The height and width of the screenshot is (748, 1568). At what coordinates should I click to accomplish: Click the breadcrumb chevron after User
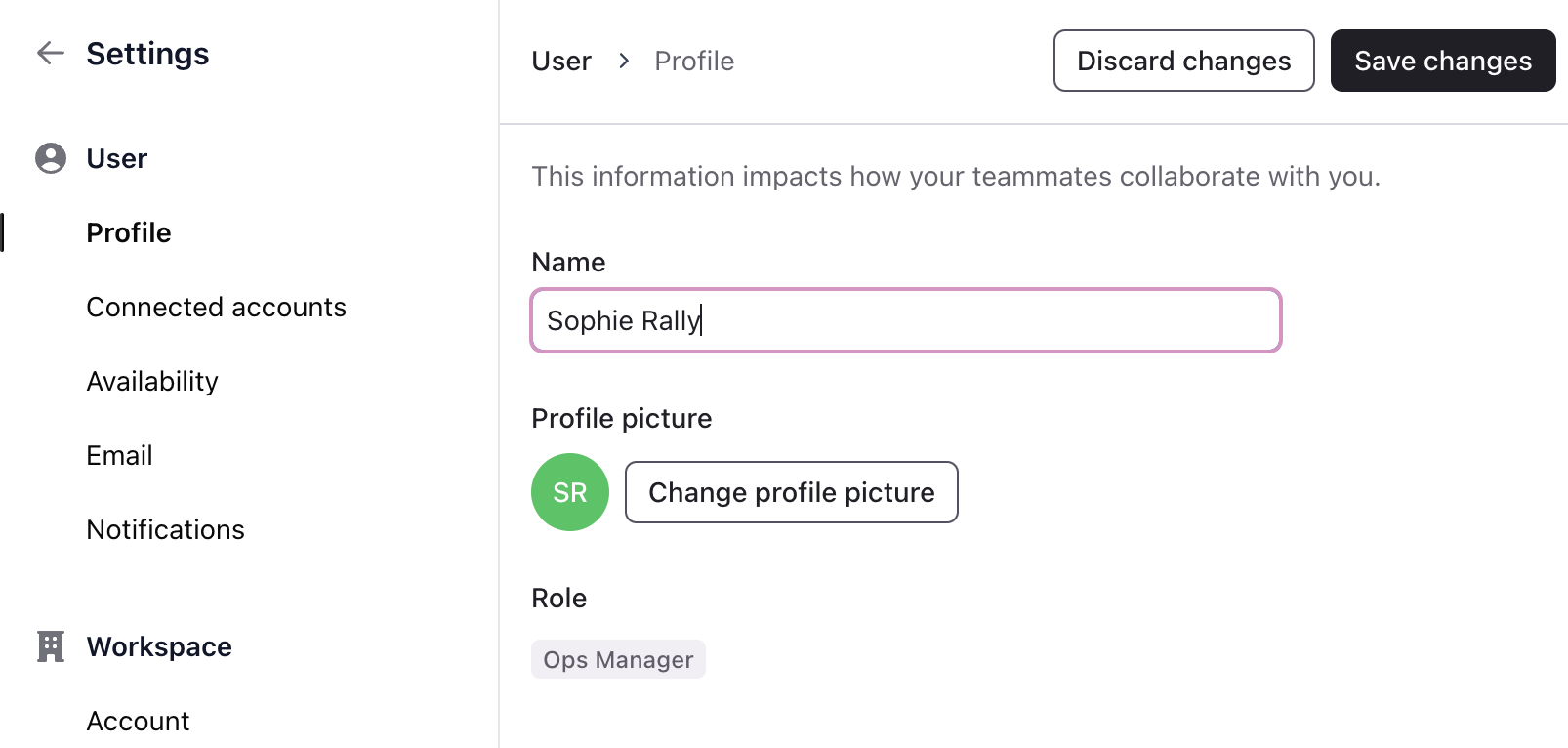point(624,61)
